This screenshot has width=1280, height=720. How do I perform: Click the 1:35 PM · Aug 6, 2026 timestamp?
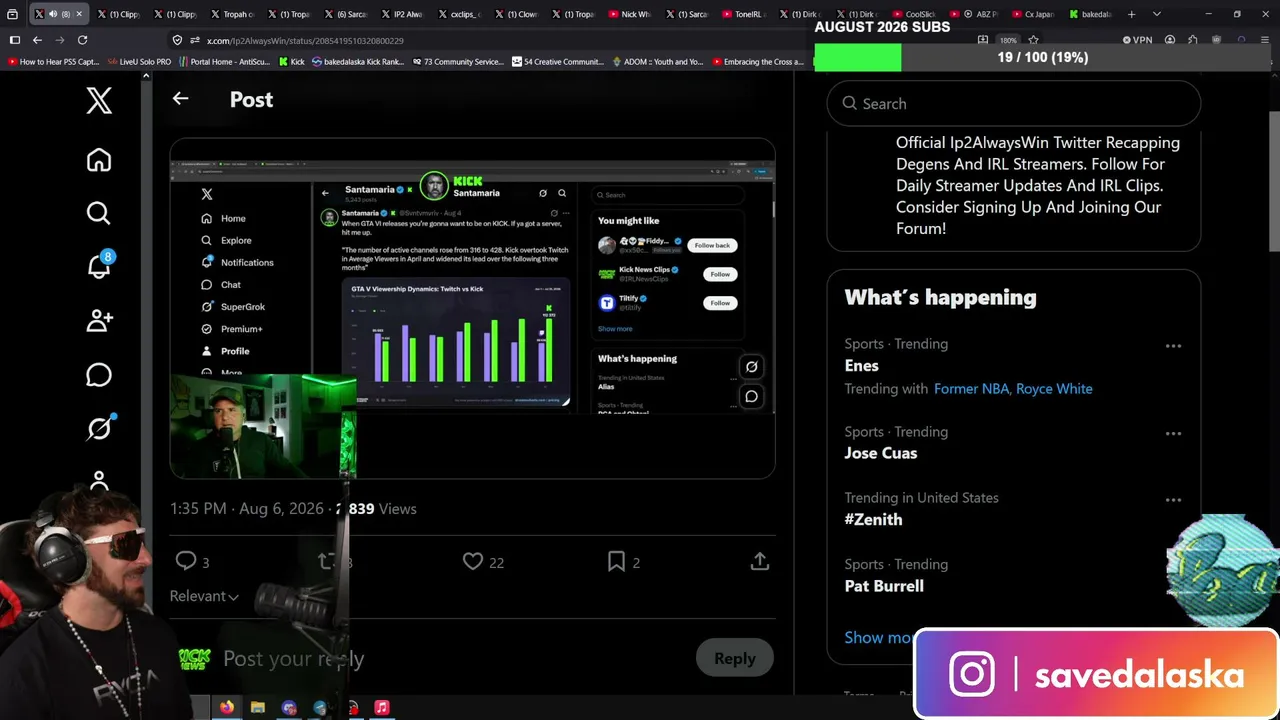tap(247, 508)
